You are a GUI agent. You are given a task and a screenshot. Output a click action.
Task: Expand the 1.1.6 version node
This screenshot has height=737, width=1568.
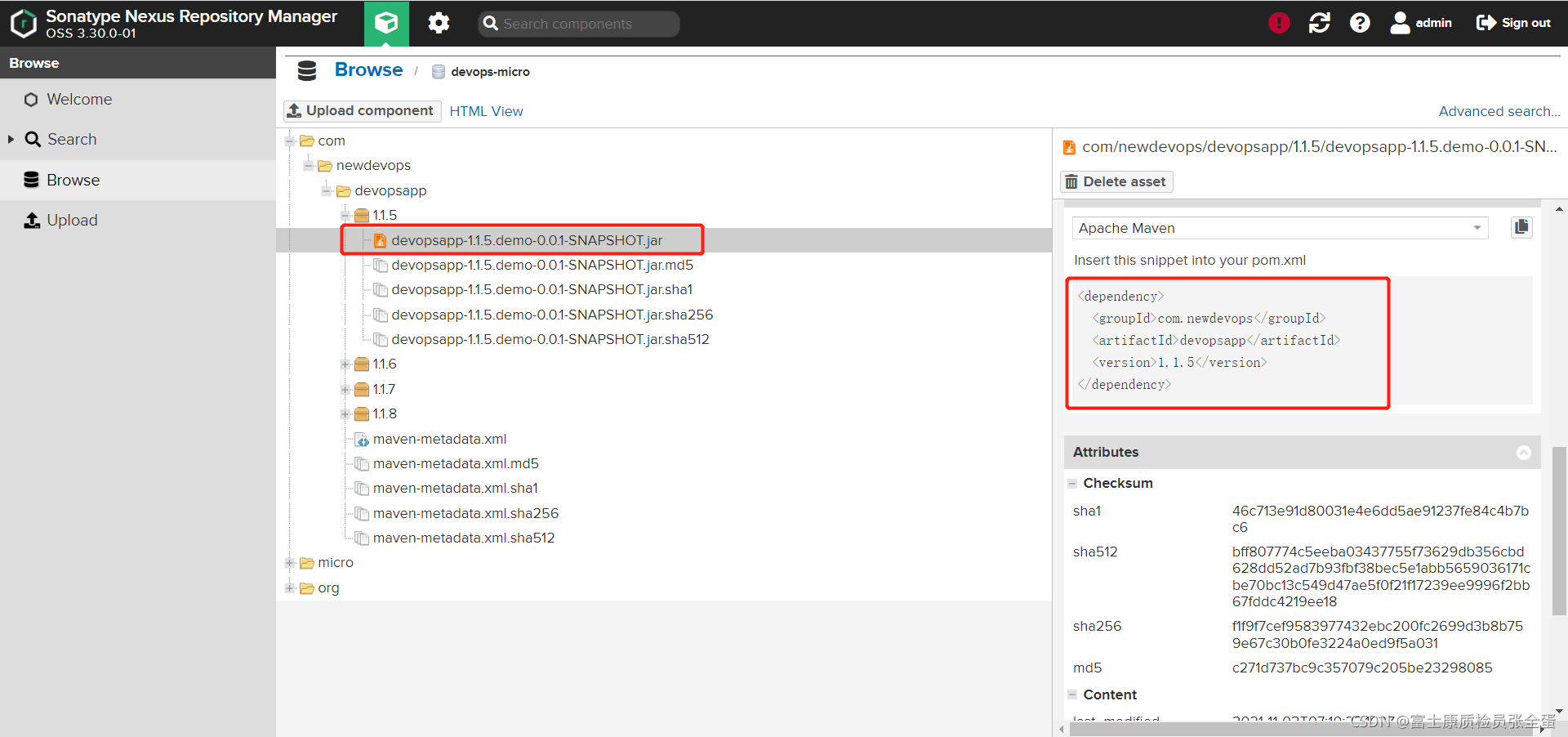click(x=345, y=364)
